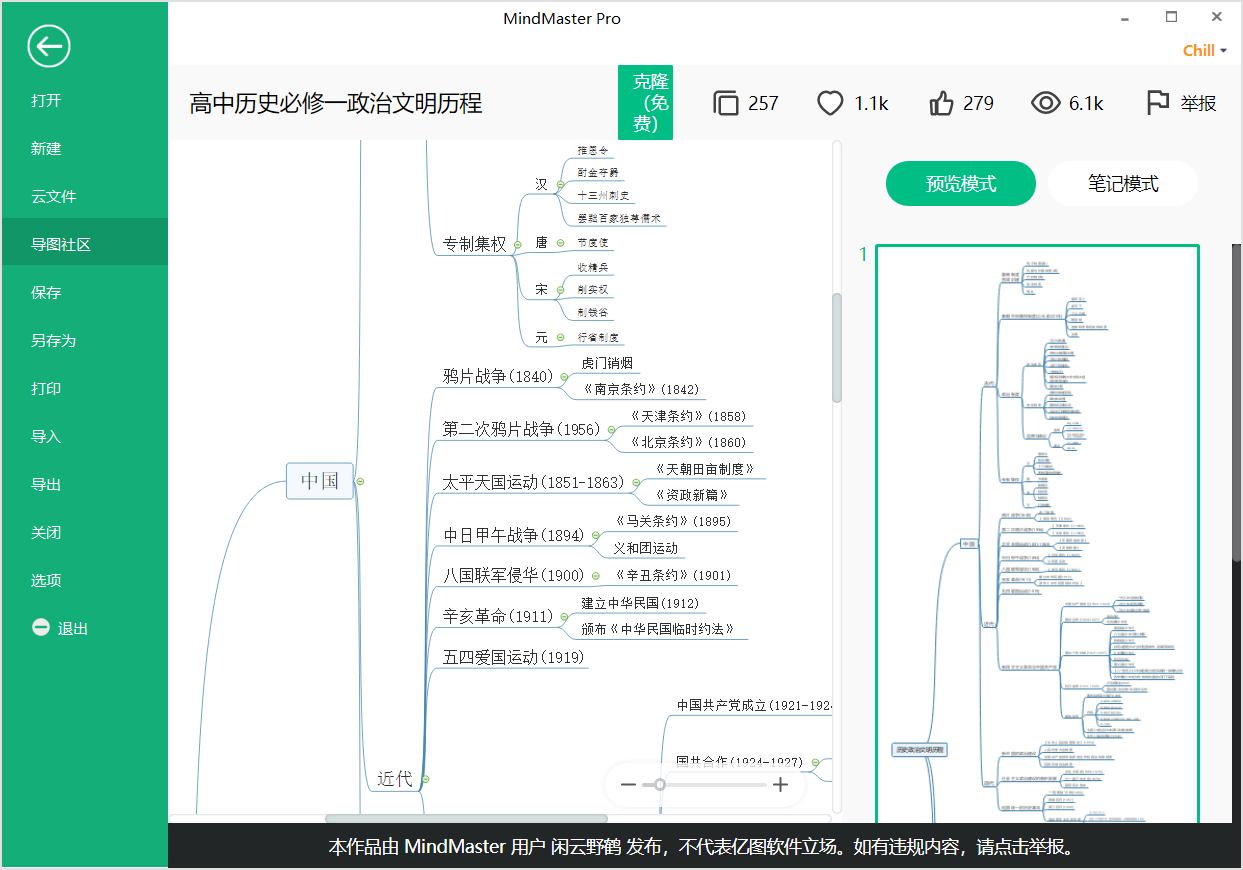Image resolution: width=1243 pixels, height=870 pixels.
Task: Collapse the 近代 node branch
Action: tap(425, 779)
